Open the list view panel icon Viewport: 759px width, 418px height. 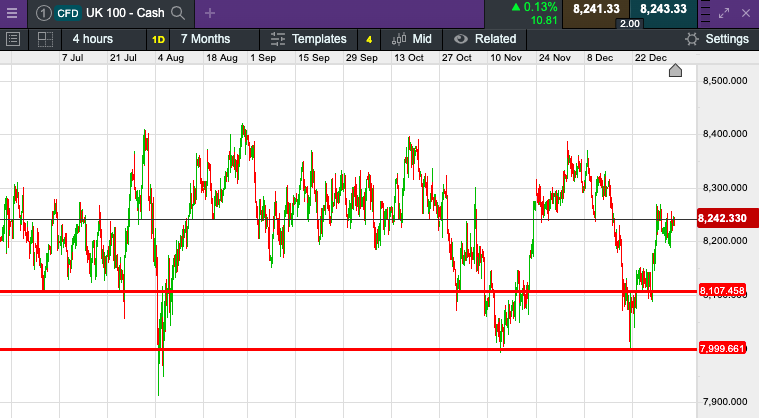click(x=13, y=39)
